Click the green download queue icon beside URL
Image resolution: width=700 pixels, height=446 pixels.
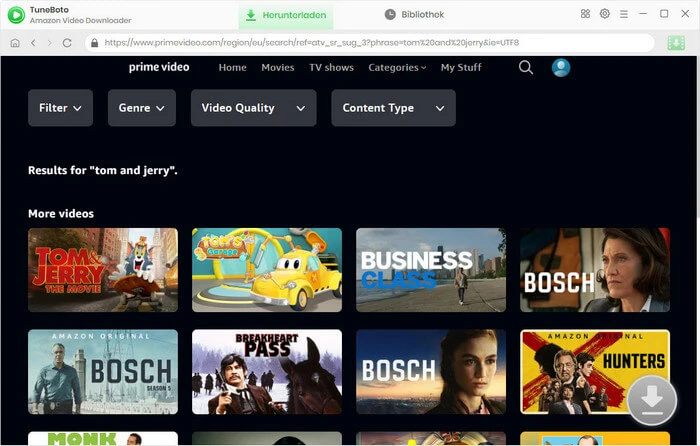pyautogui.click(x=676, y=43)
